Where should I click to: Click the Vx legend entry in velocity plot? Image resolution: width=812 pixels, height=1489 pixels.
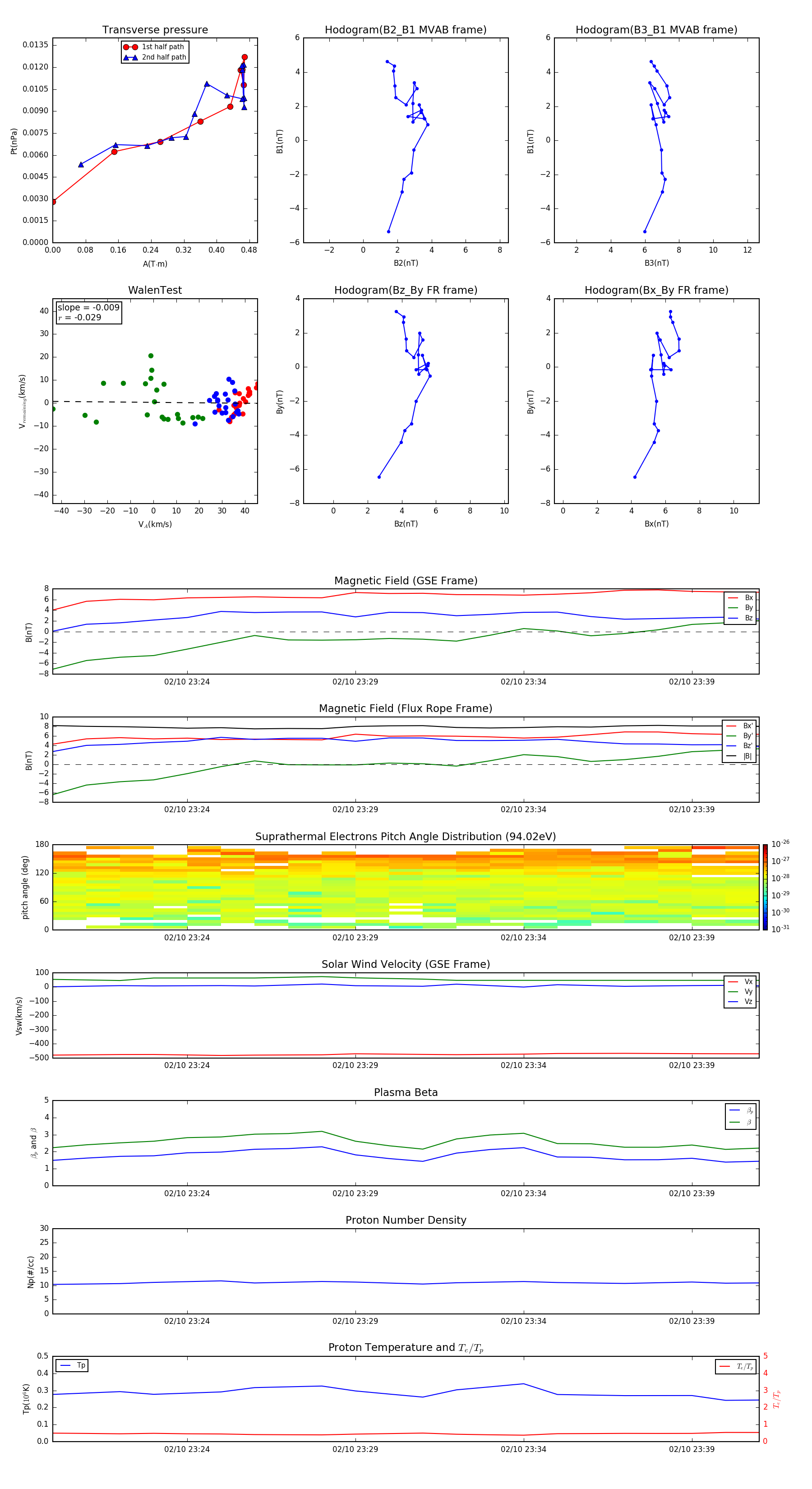[x=740, y=981]
